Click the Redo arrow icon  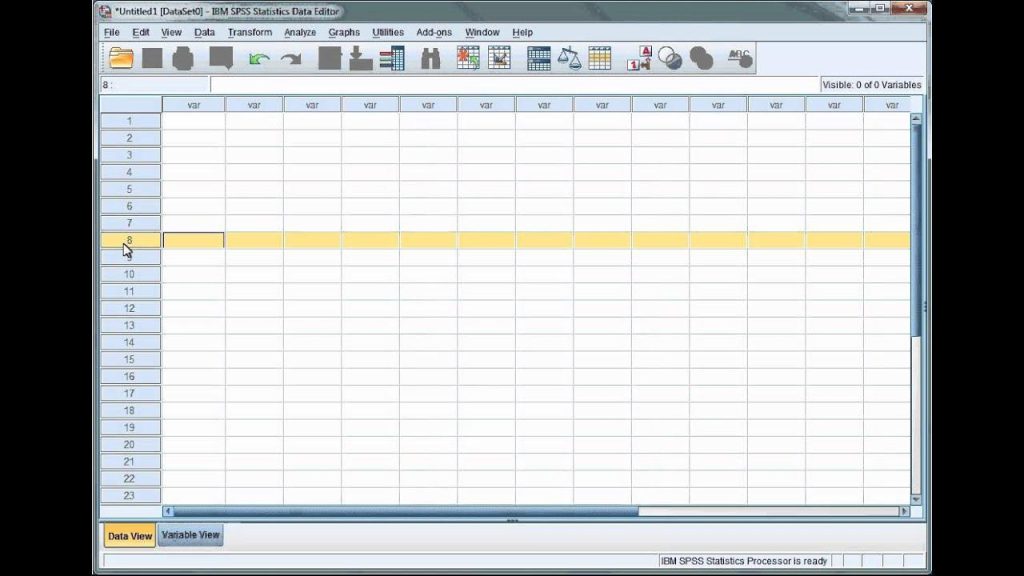[x=291, y=59]
